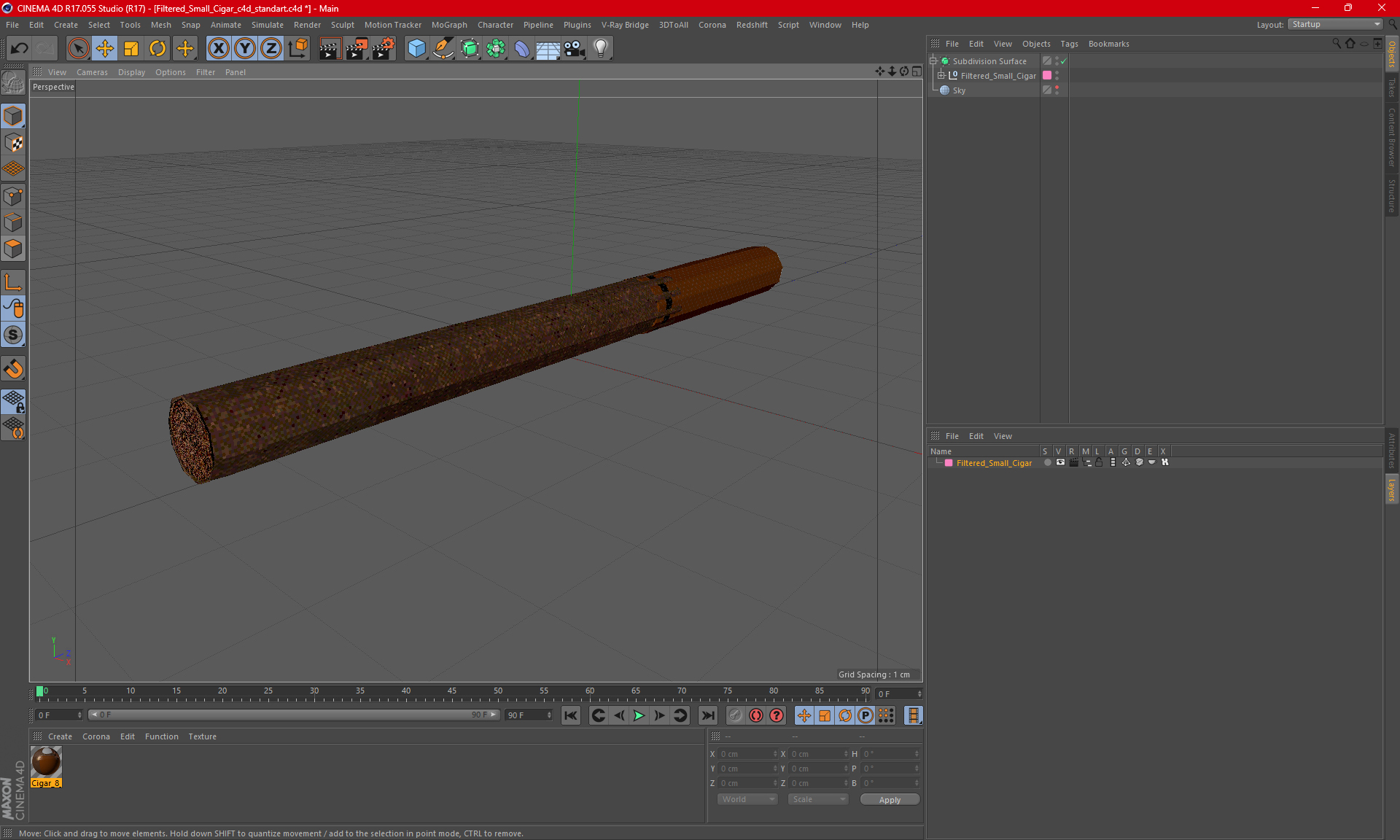This screenshot has height=840, width=1400.
Task: Add a Floor environment object
Action: coord(548,49)
